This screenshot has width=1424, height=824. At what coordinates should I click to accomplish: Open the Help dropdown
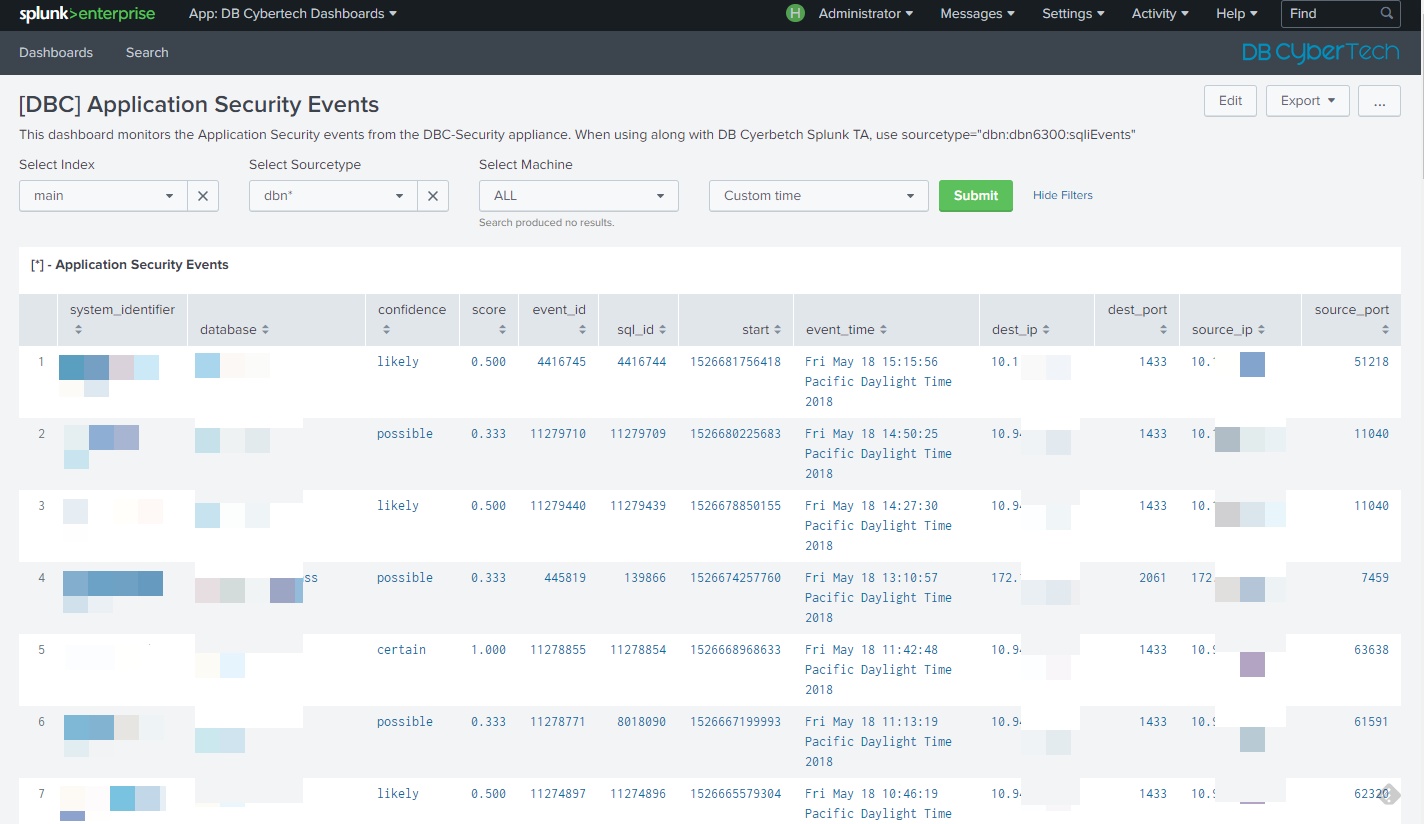tap(1237, 14)
